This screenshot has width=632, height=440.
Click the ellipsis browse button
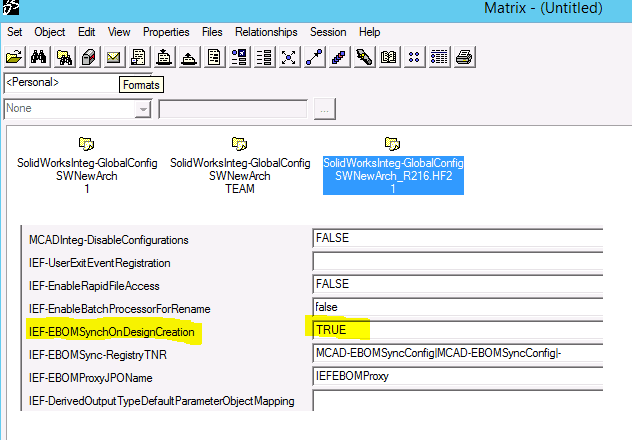(324, 109)
